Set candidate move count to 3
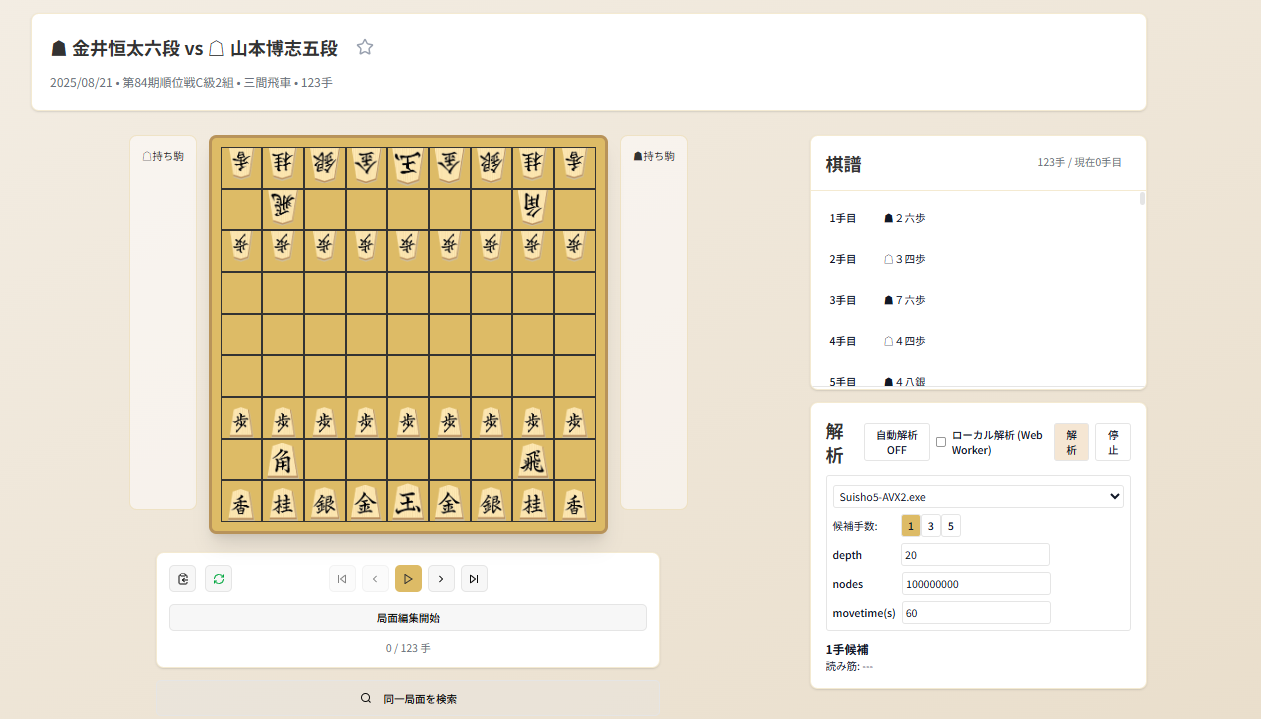 click(x=930, y=526)
